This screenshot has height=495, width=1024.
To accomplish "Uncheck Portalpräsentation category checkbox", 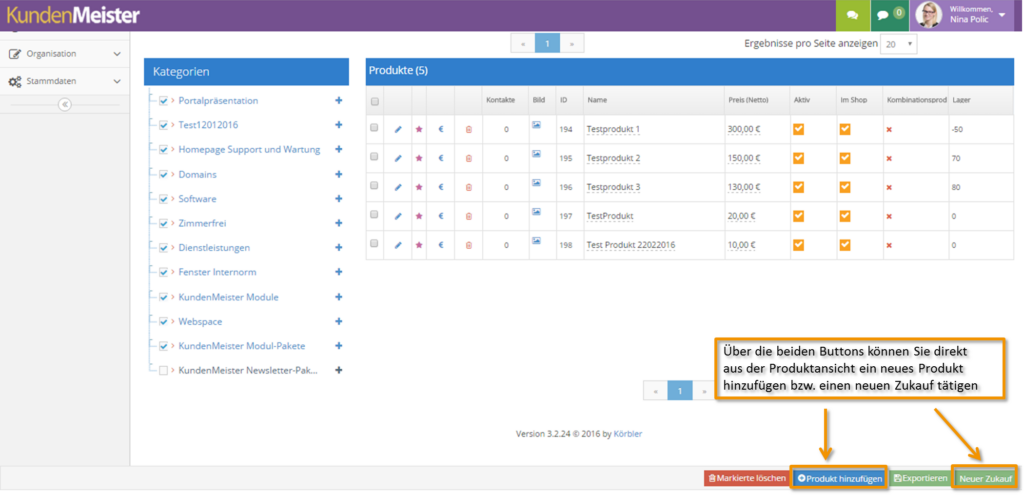I will tap(164, 101).
